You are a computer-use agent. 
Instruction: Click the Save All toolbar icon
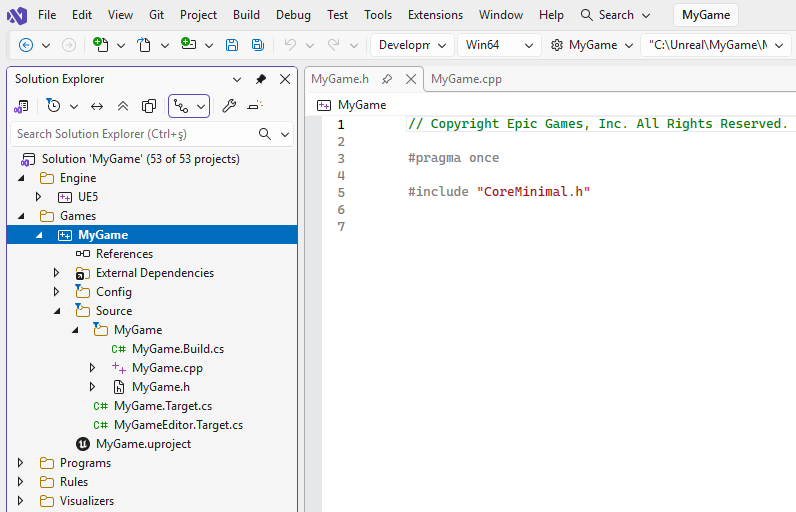[258, 45]
